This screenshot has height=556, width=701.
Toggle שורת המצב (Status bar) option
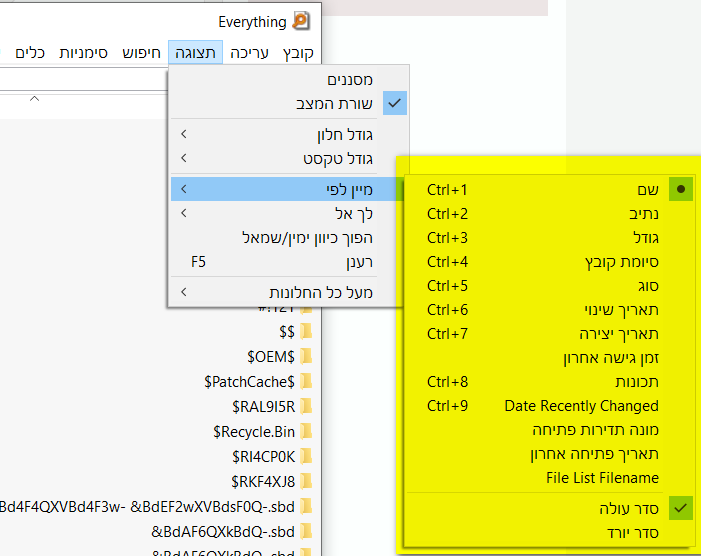289,104
